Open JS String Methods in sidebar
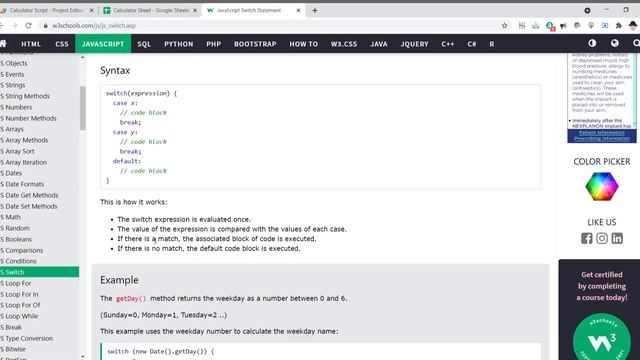Screen dimensions: 640x360 coord(25,96)
